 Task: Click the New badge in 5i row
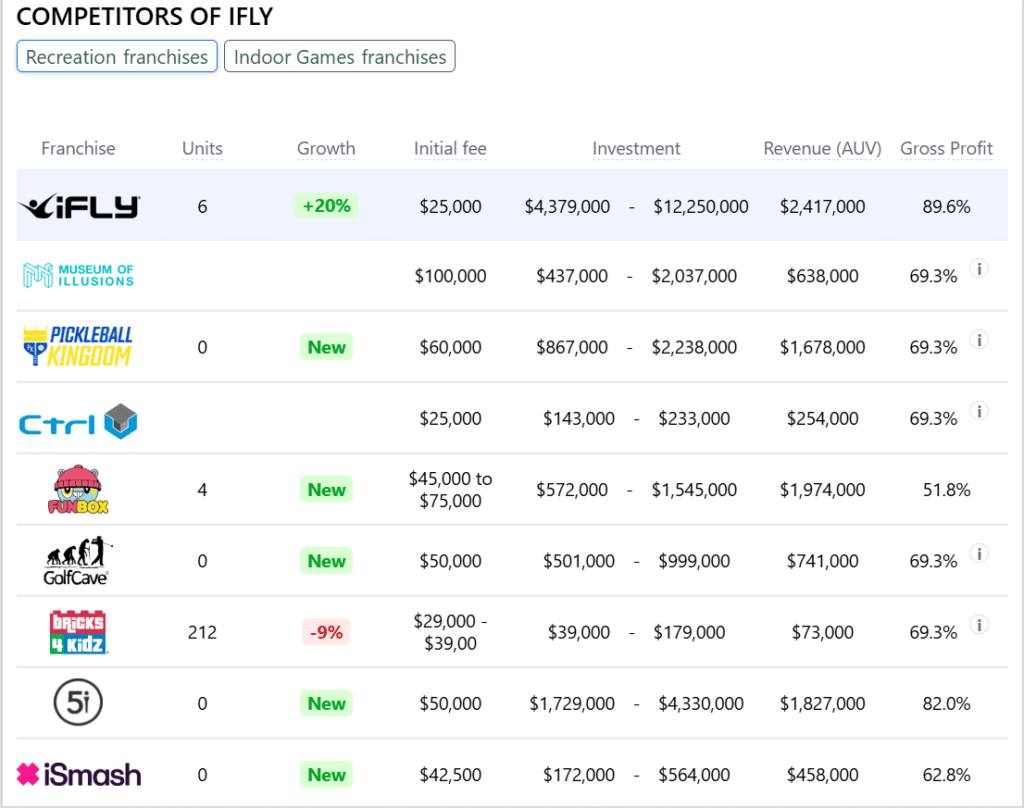327,703
